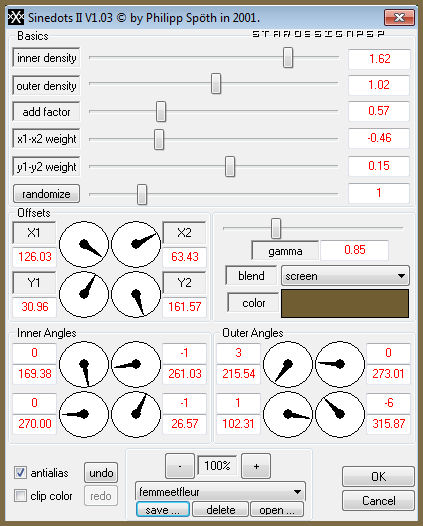Click the undo button

pos(101,473)
